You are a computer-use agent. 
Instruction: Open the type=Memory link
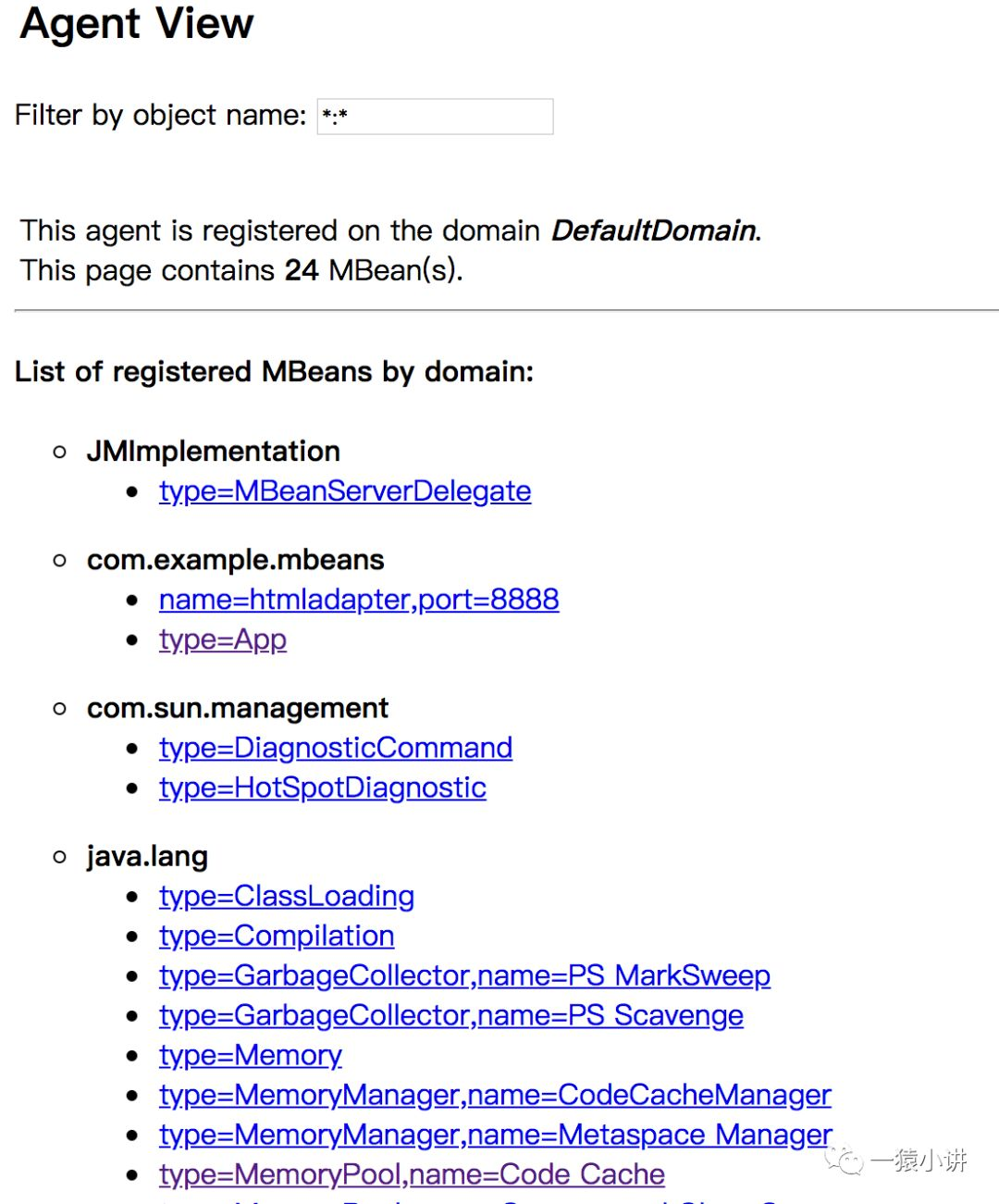251,1055
